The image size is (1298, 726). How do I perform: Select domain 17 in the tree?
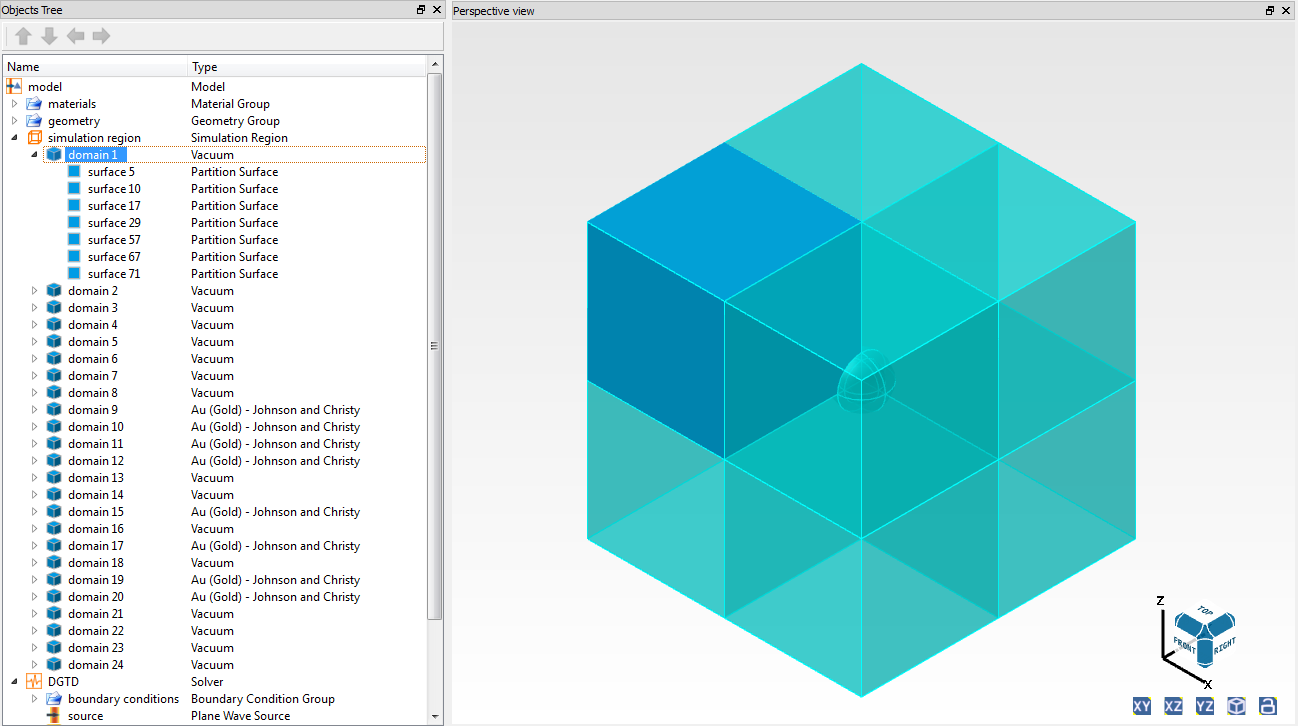[96, 545]
